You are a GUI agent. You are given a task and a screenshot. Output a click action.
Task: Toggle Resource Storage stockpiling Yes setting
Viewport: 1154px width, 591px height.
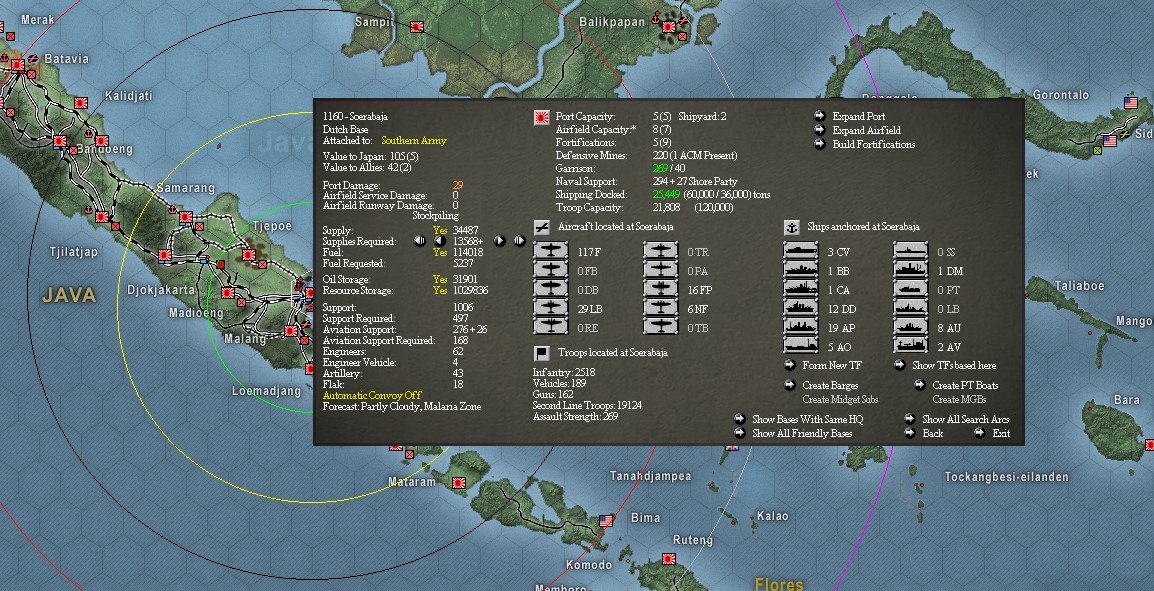[439, 291]
